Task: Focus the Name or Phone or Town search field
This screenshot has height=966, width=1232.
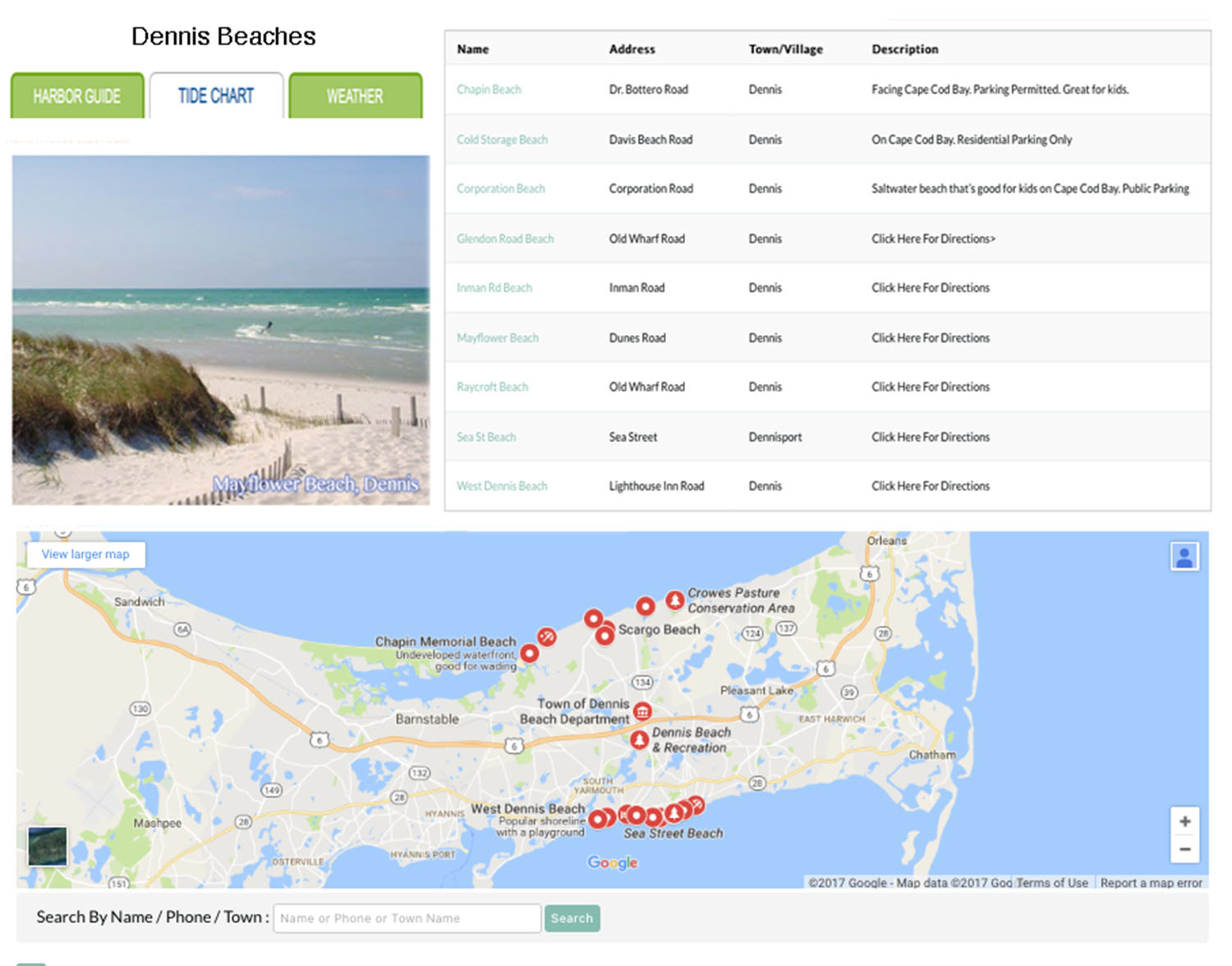Action: [x=407, y=918]
